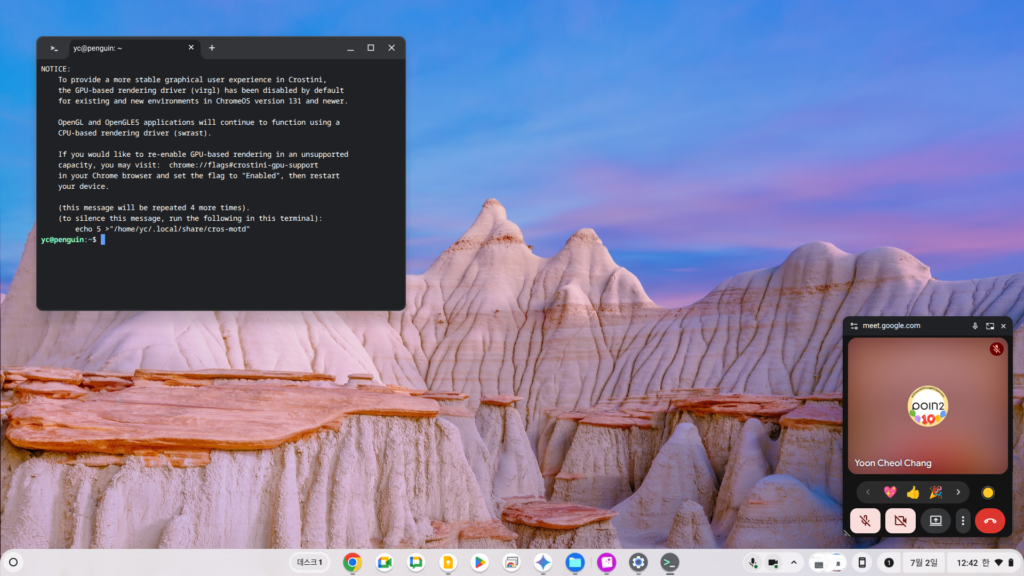The width and height of the screenshot is (1024, 576).
Task: Open Google Meet from the shelf
Action: [x=384, y=562]
